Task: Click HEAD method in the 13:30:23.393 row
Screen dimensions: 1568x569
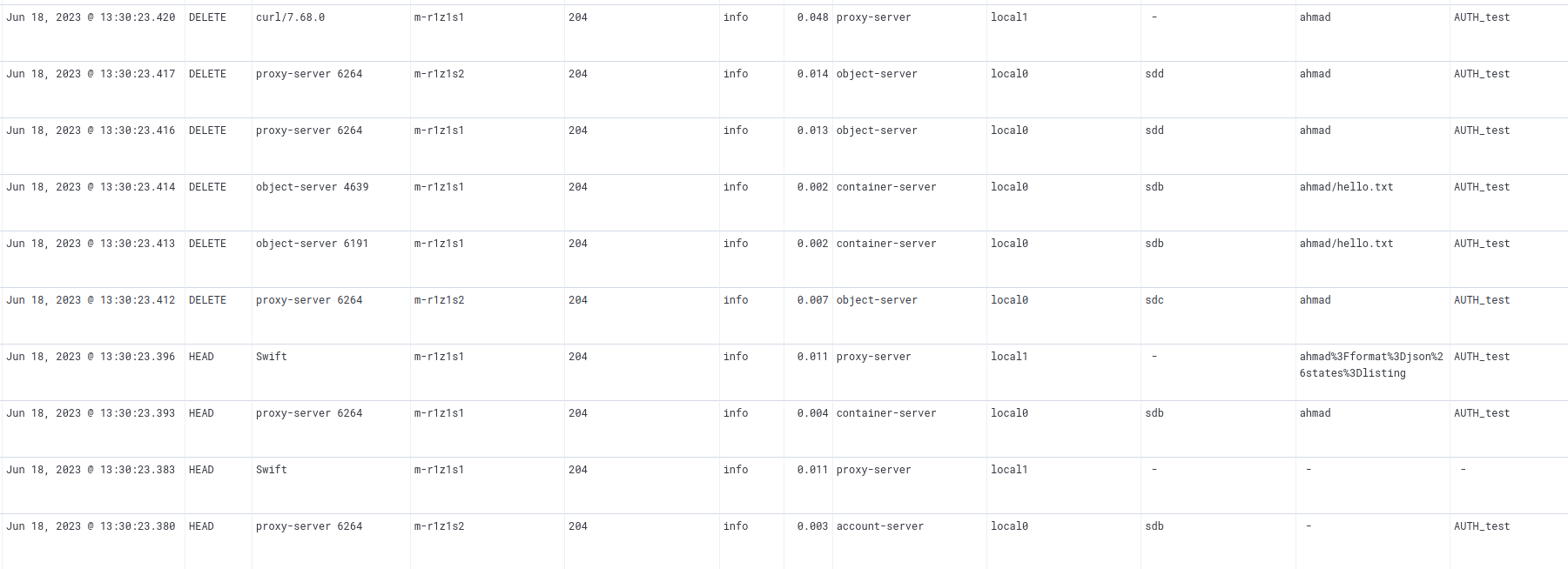Action: (201, 413)
